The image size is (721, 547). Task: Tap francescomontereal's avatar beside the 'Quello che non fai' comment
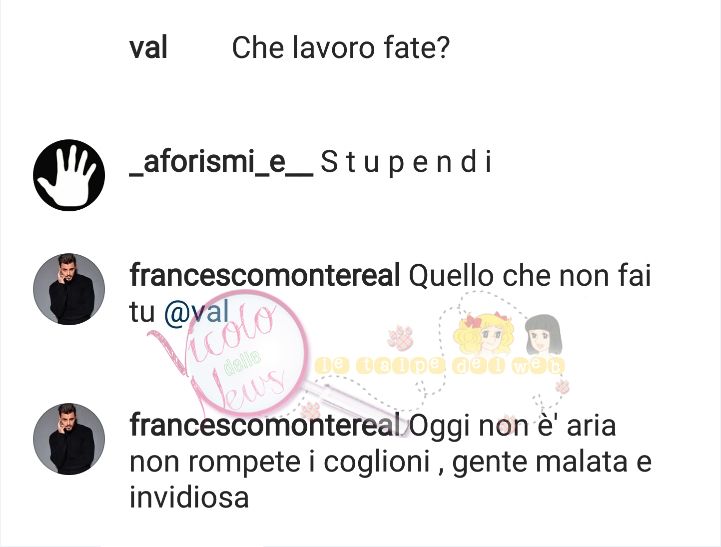pos(69,289)
